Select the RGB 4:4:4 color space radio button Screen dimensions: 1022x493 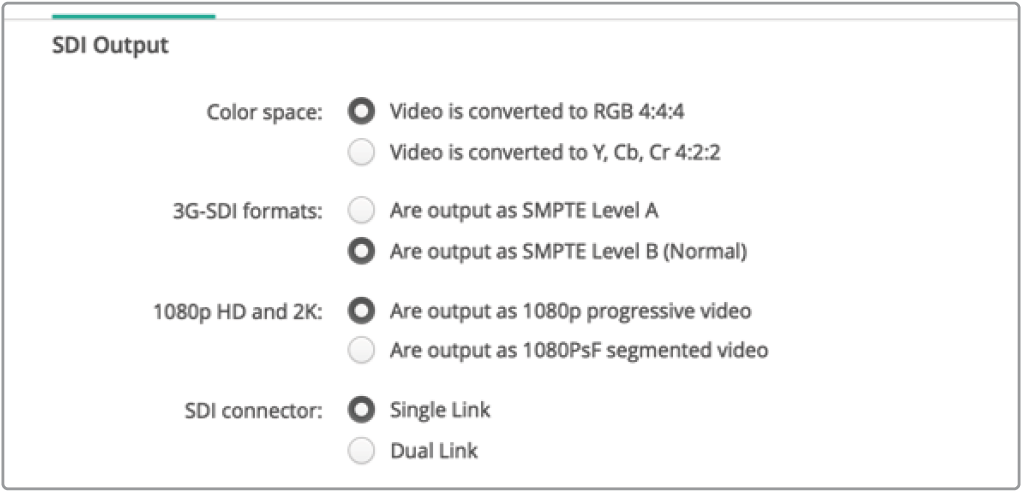361,111
